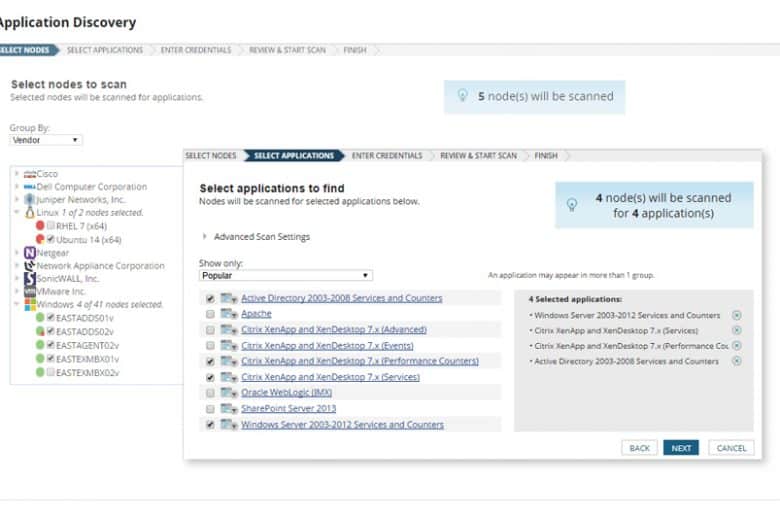The width and height of the screenshot is (780, 516).
Task: Click the Windows logo icon in node tree
Action: pyautogui.click(x=30, y=305)
